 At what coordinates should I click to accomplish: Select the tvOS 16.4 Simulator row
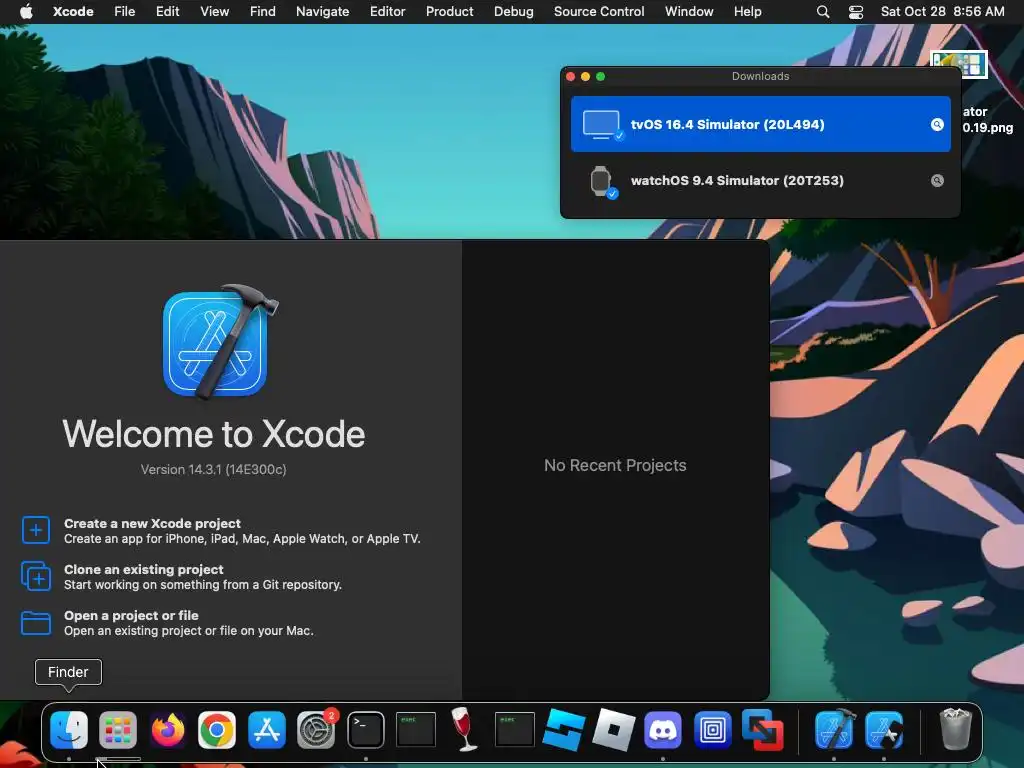761,124
